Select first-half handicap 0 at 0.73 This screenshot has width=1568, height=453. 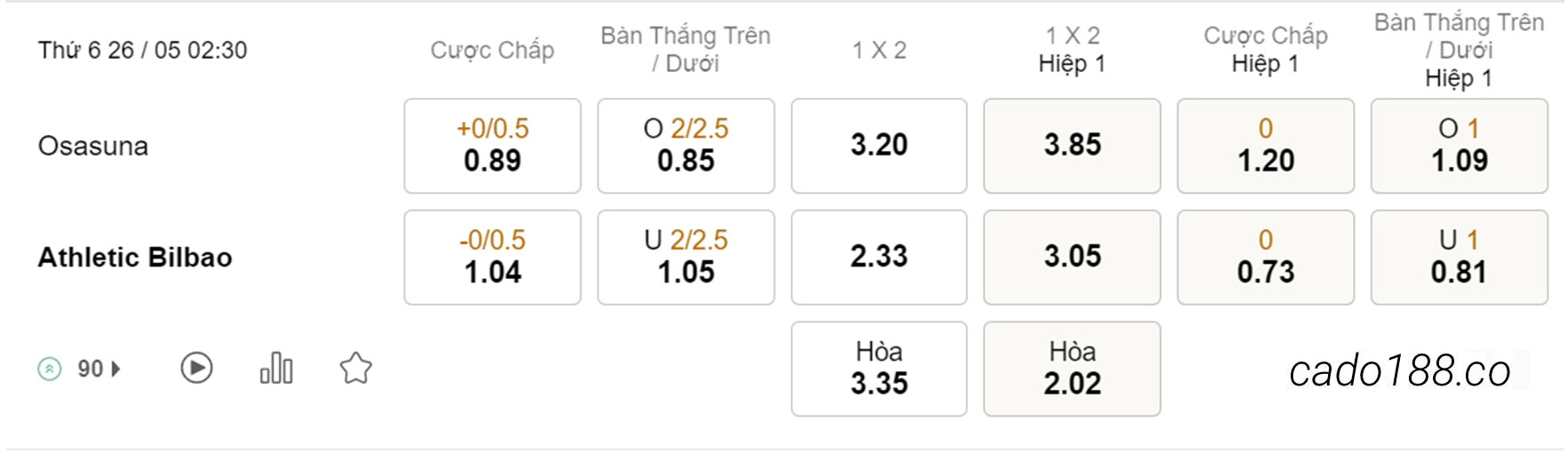[x=1266, y=258]
